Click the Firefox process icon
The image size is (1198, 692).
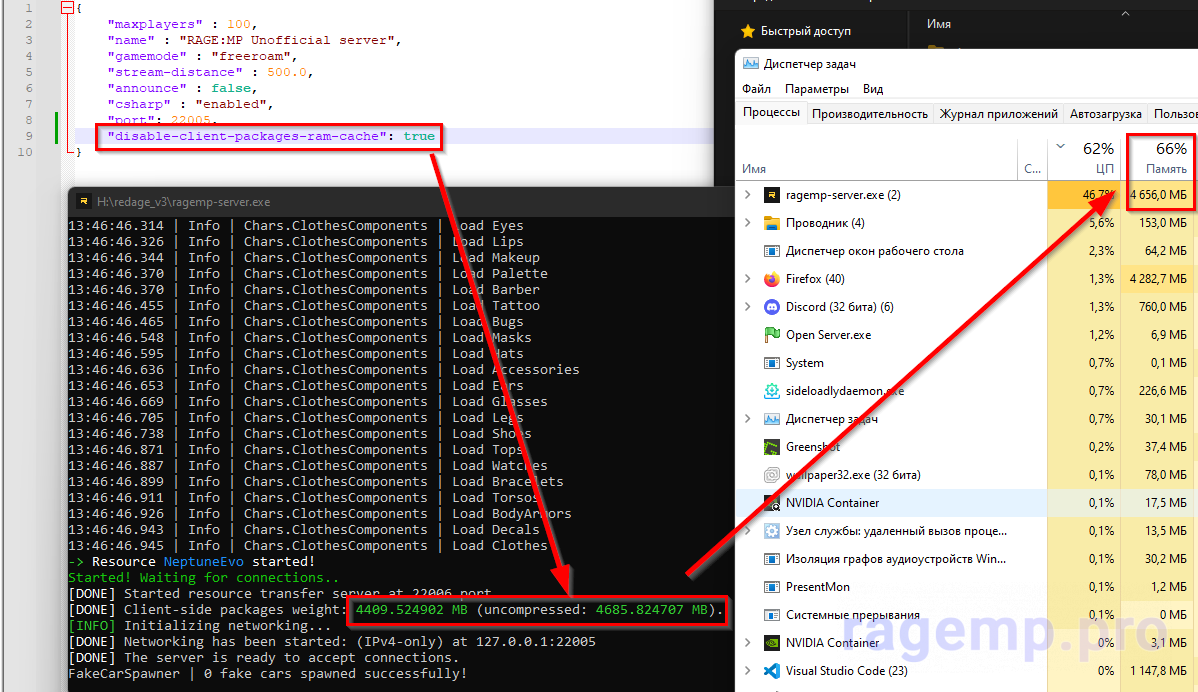coord(772,279)
